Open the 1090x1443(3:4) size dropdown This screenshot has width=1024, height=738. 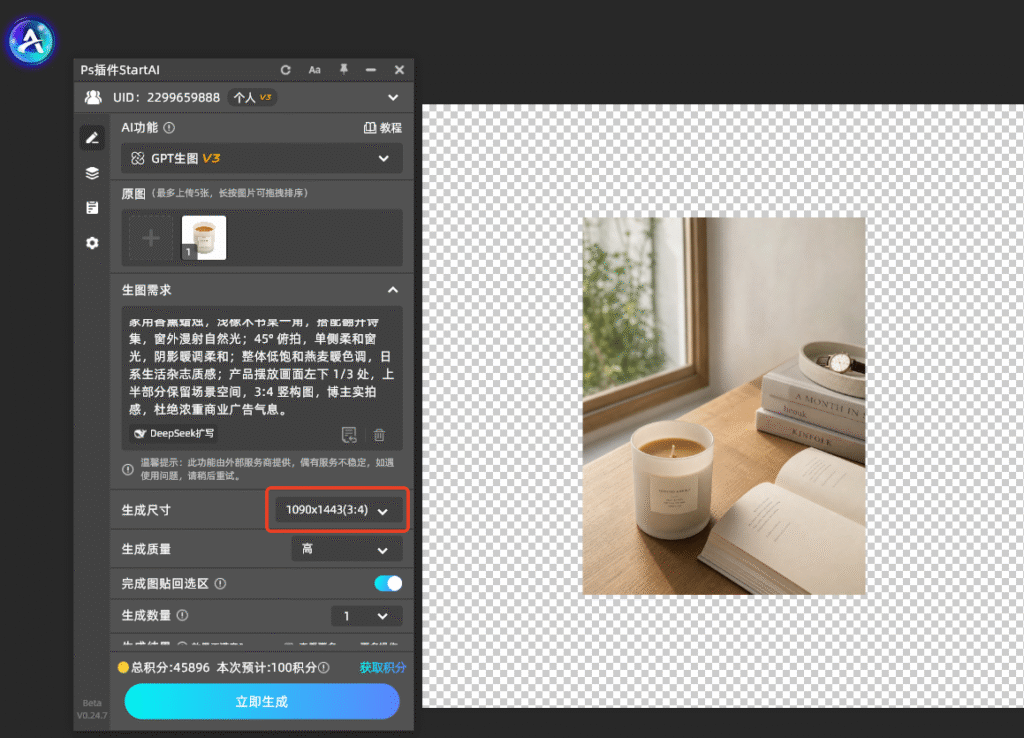[338, 510]
